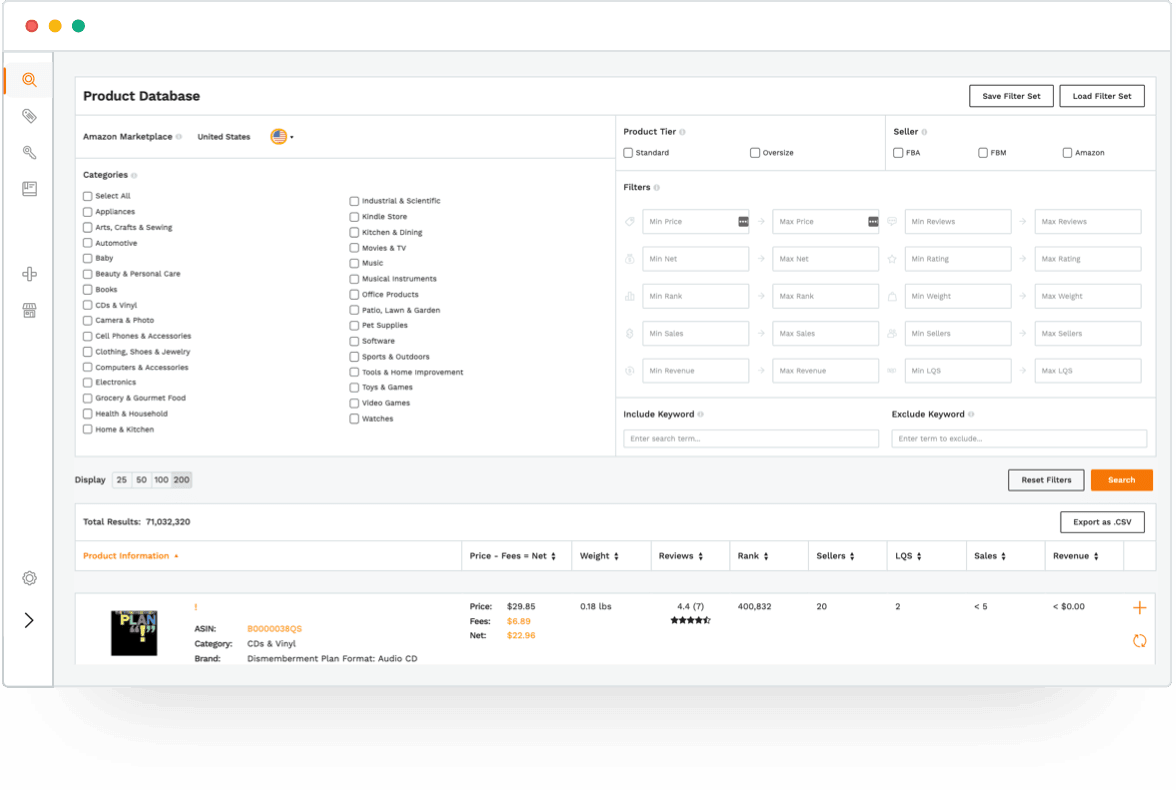Click the orange refresh icon on product row
This screenshot has height=790, width=1176.
(x=1139, y=641)
